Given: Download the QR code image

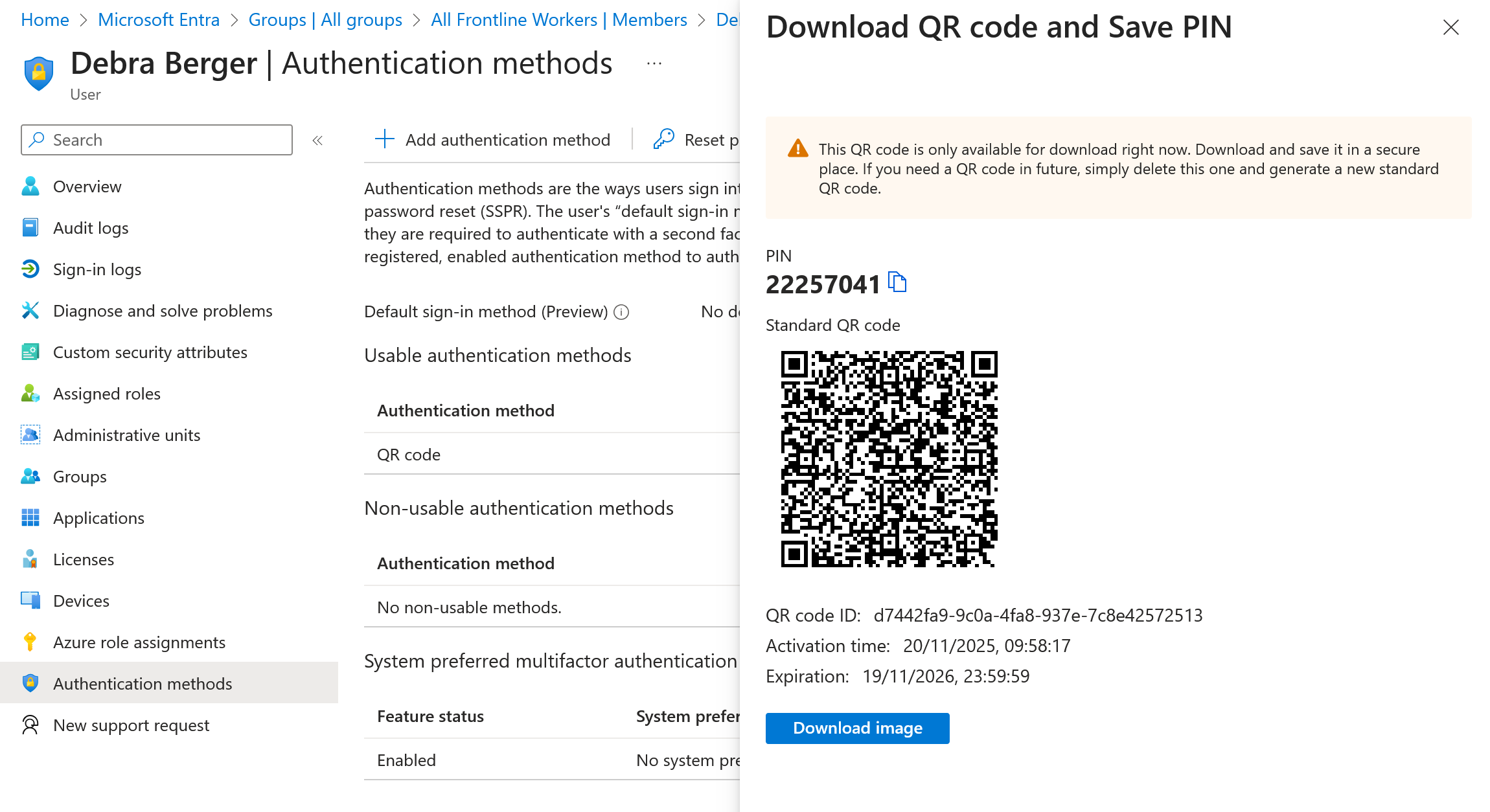Looking at the screenshot, I should coord(857,728).
